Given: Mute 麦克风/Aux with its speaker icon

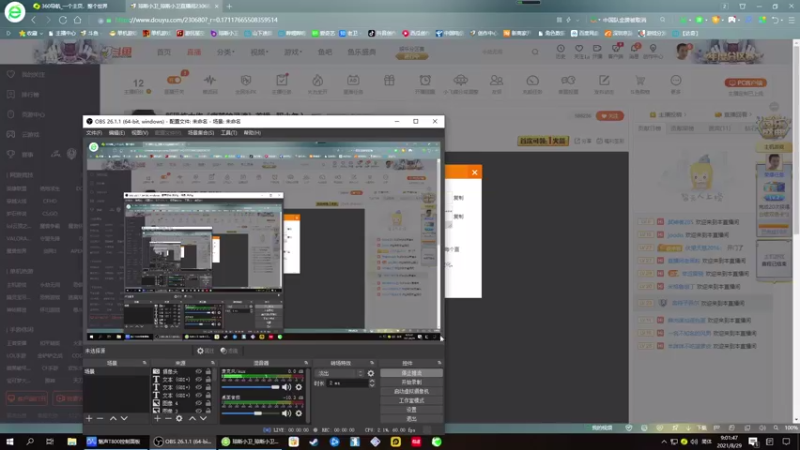Looking at the screenshot, I should [x=287, y=387].
